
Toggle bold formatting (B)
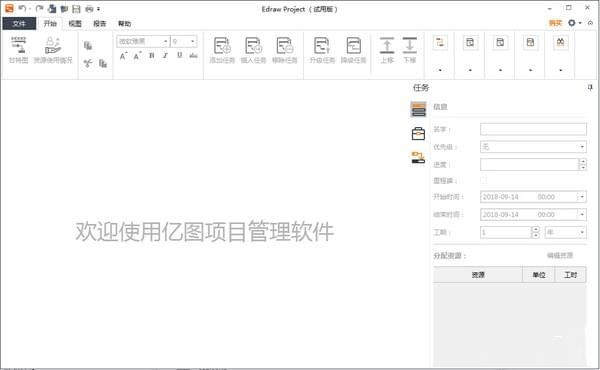(x=152, y=56)
